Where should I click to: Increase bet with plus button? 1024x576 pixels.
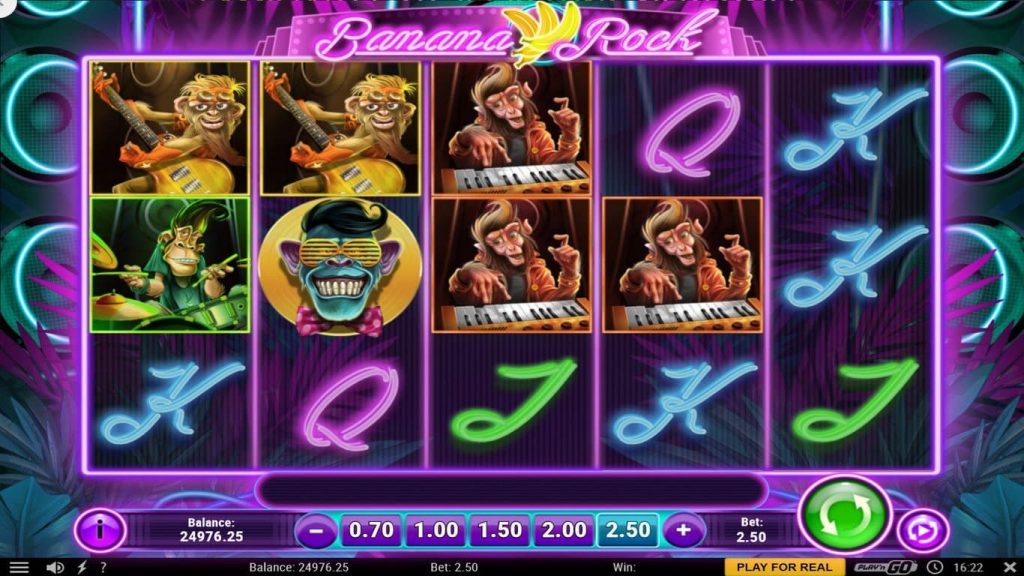tap(683, 530)
